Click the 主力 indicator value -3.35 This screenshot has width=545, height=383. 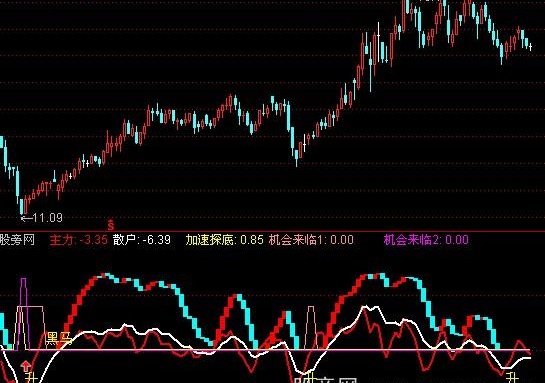coord(93,240)
